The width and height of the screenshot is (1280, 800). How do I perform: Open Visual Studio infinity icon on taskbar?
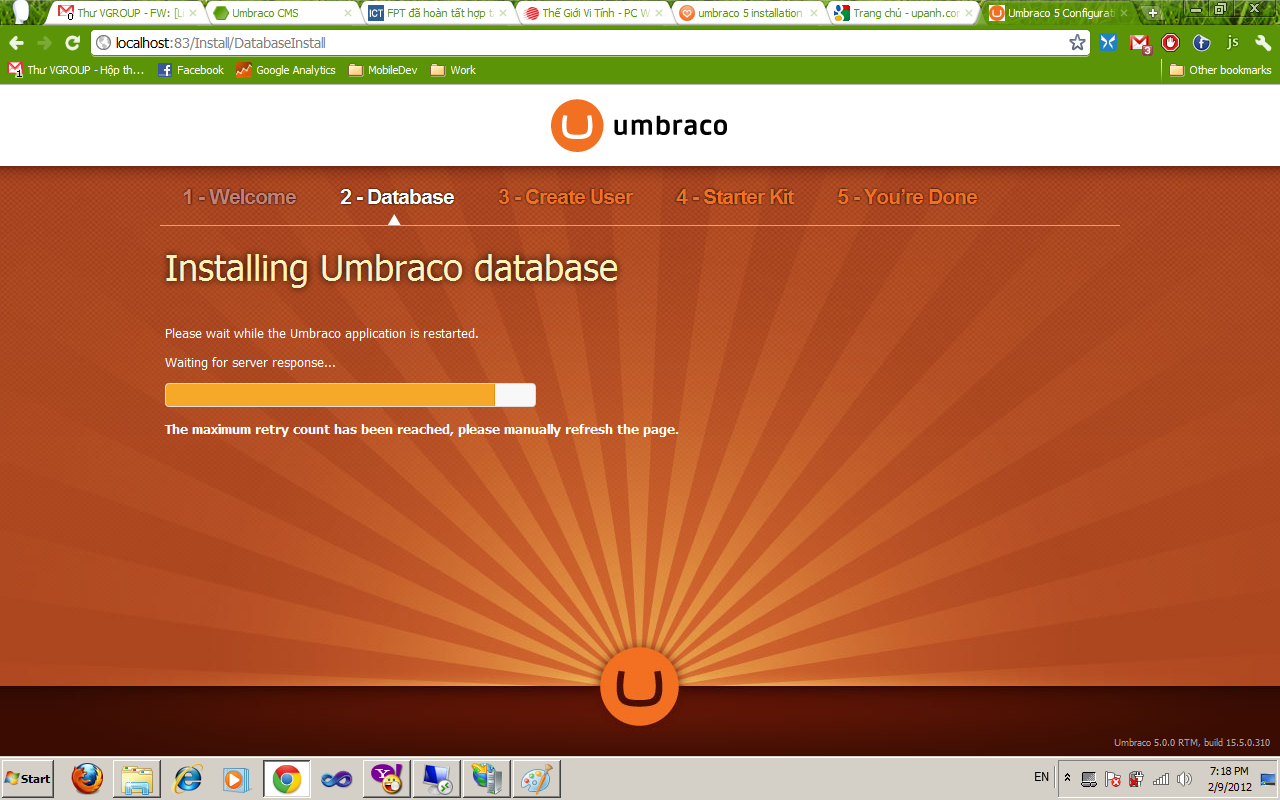[336, 778]
